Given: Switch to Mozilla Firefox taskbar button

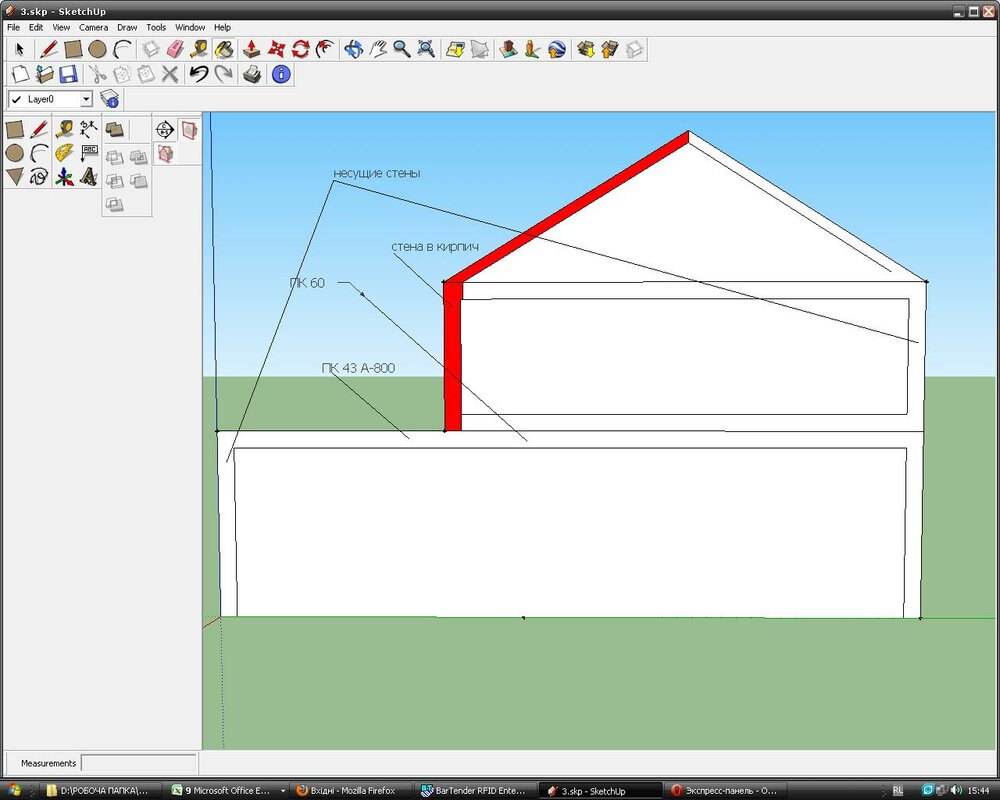Looking at the screenshot, I should (348, 790).
